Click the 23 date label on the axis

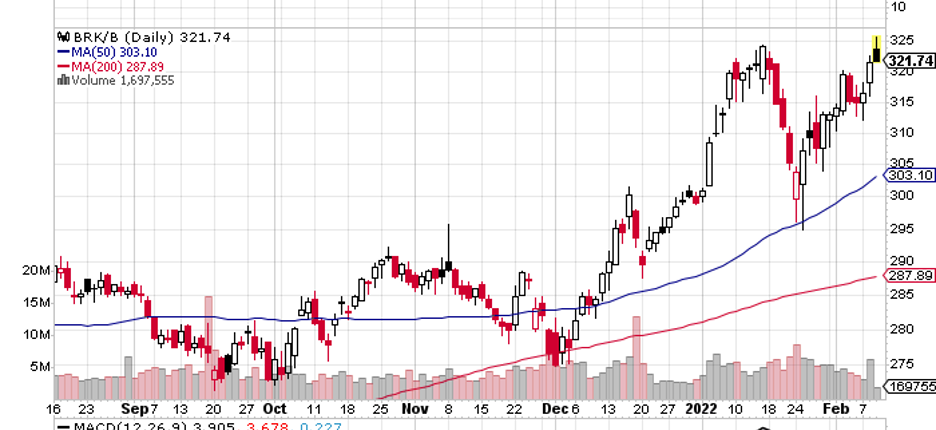87,409
